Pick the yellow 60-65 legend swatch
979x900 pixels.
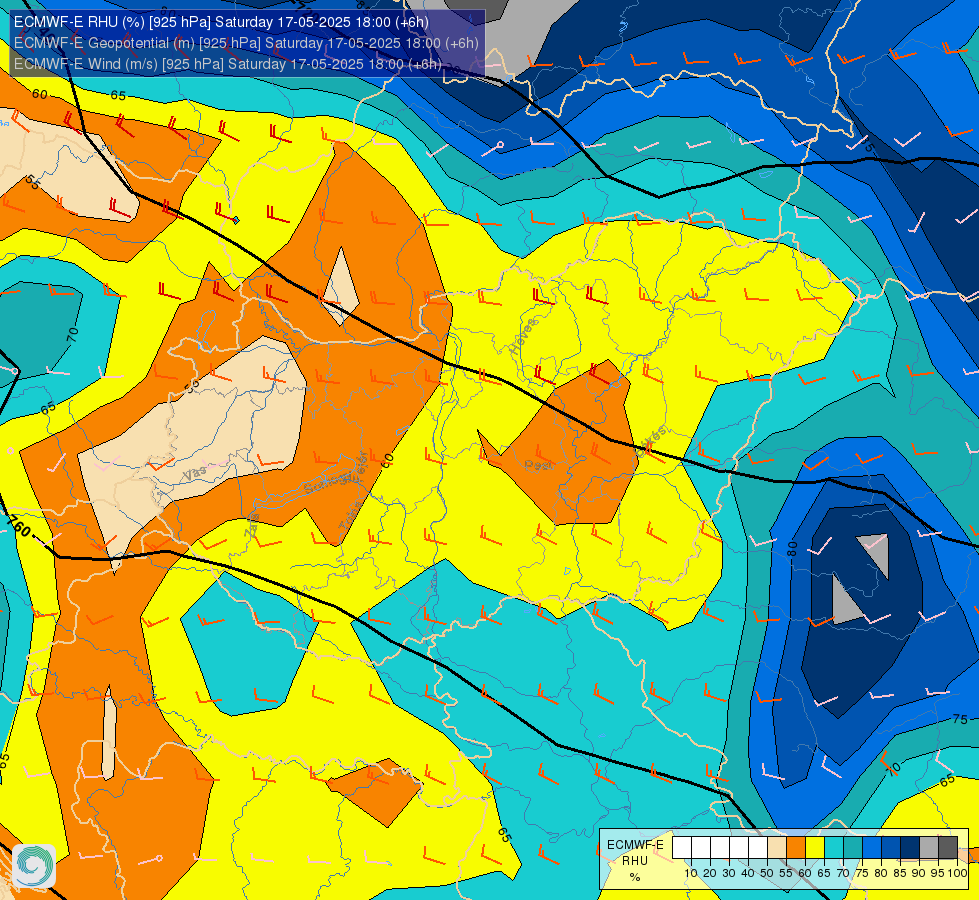click(x=815, y=848)
